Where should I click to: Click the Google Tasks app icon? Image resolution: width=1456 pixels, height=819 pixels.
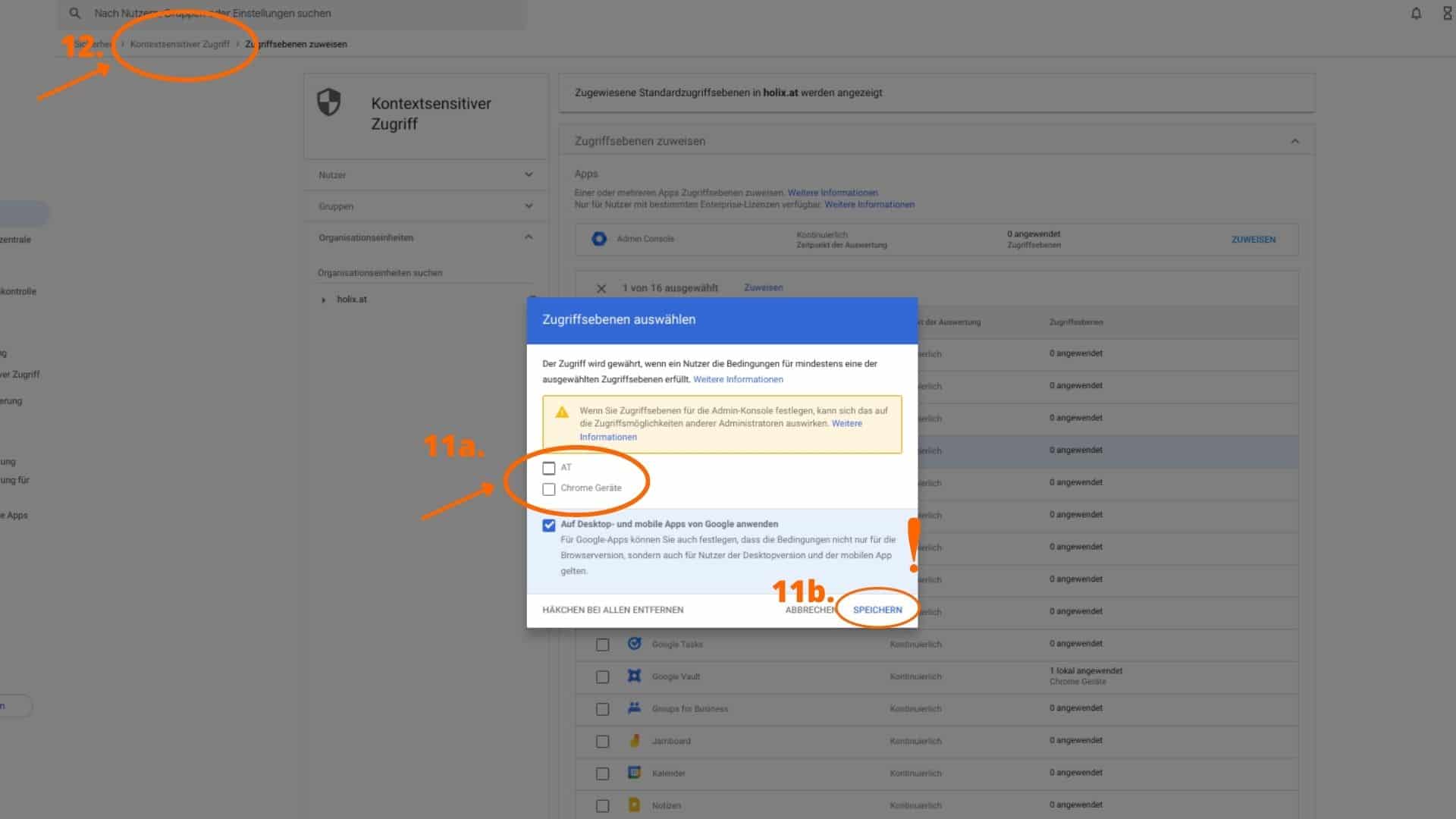[x=635, y=644]
